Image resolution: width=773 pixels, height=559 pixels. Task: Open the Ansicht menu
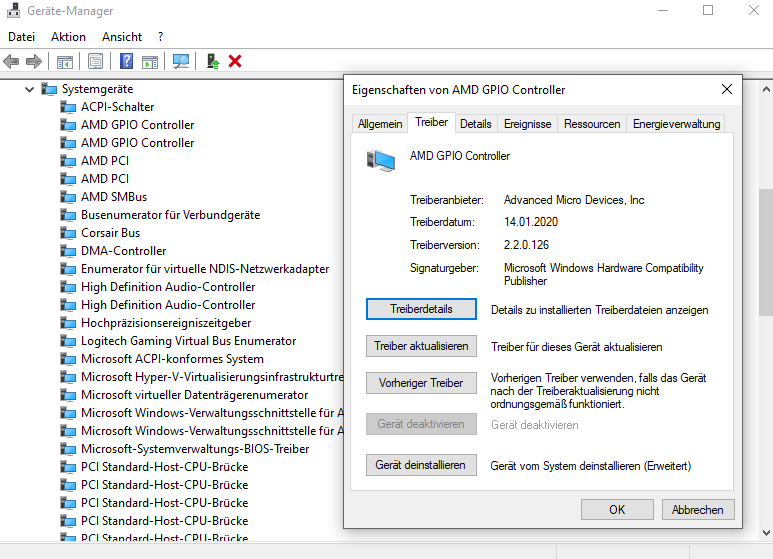(x=122, y=37)
